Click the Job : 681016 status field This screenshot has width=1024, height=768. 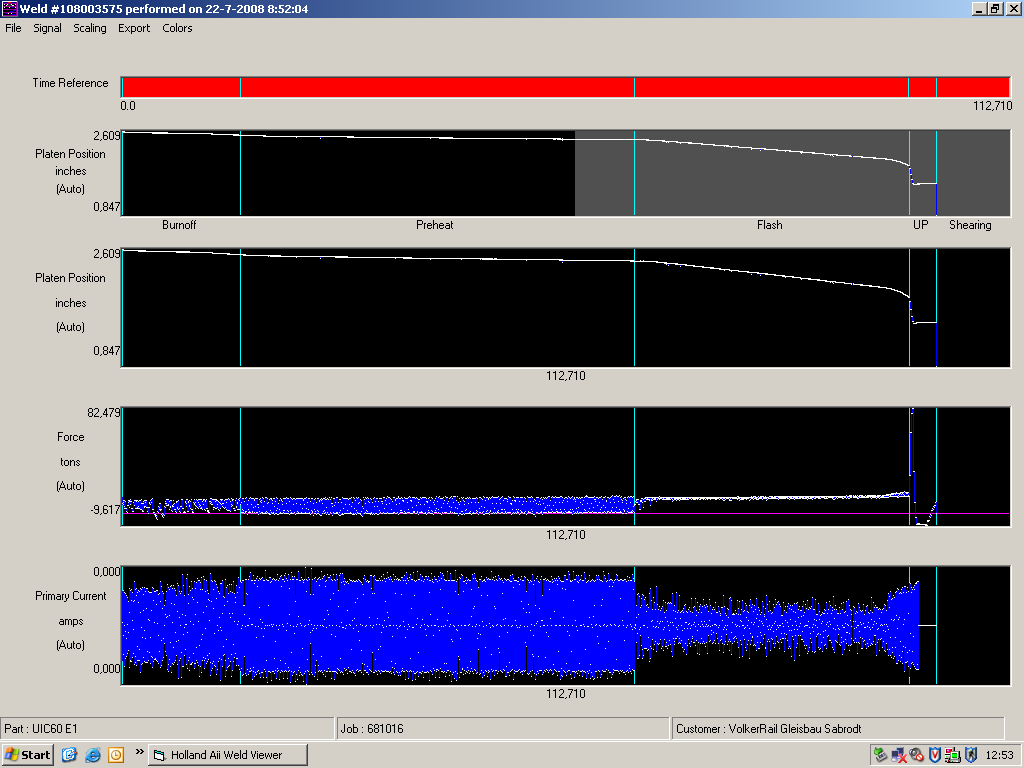coord(502,729)
